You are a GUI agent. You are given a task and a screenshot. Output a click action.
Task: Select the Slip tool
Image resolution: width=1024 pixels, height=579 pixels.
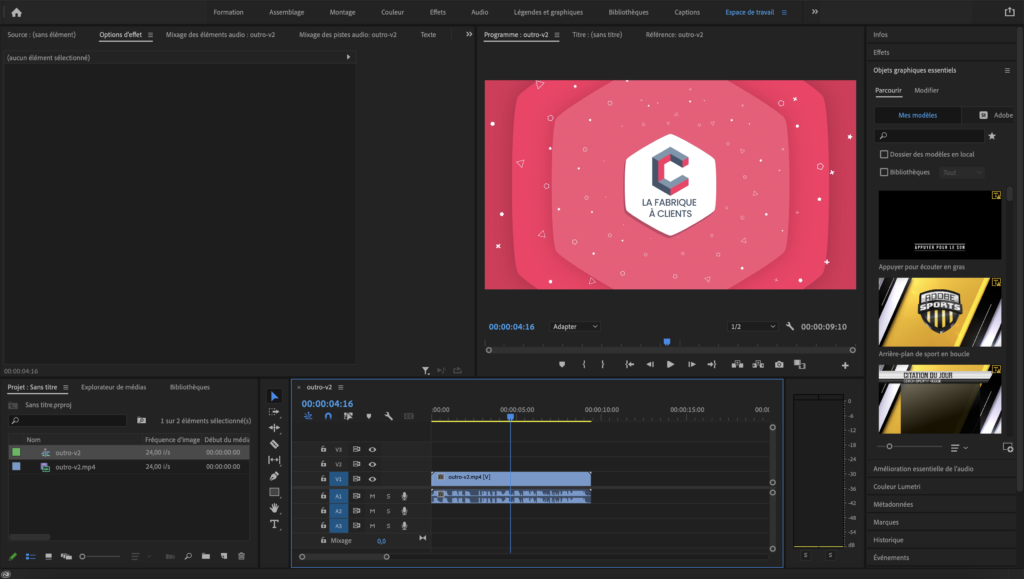point(274,460)
